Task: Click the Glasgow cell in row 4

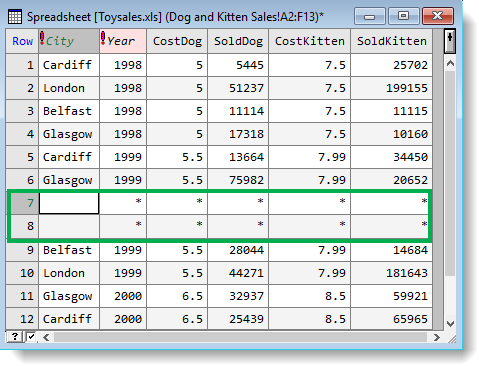Action: (69, 134)
